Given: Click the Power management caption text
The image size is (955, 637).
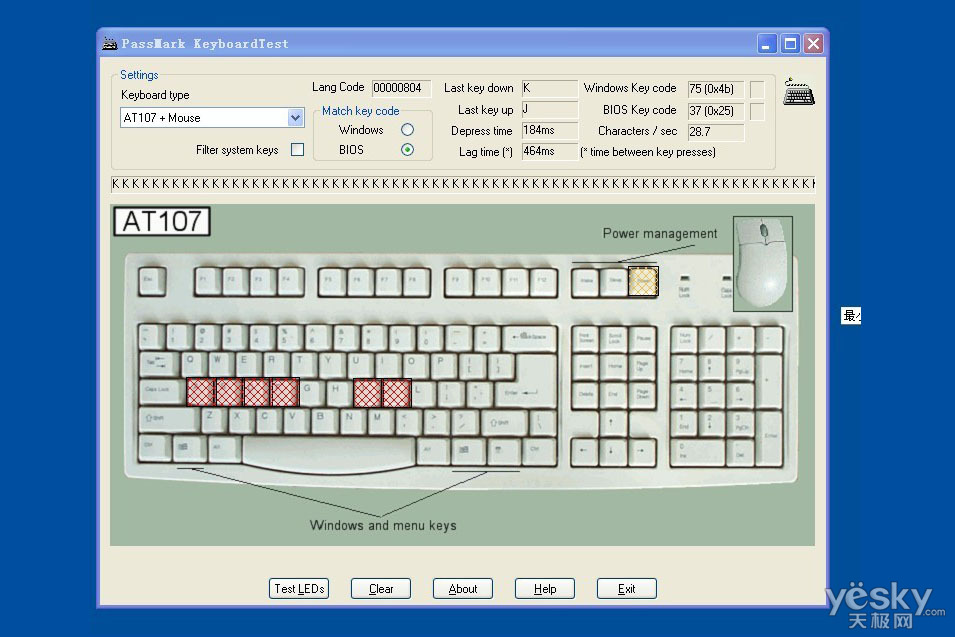Looking at the screenshot, I should tap(660, 234).
